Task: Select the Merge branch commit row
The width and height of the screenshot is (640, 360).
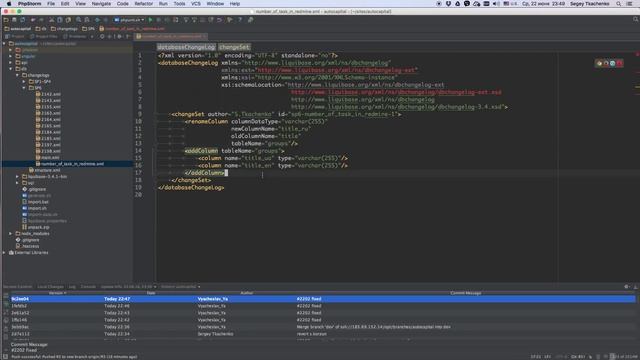Action: point(322,327)
